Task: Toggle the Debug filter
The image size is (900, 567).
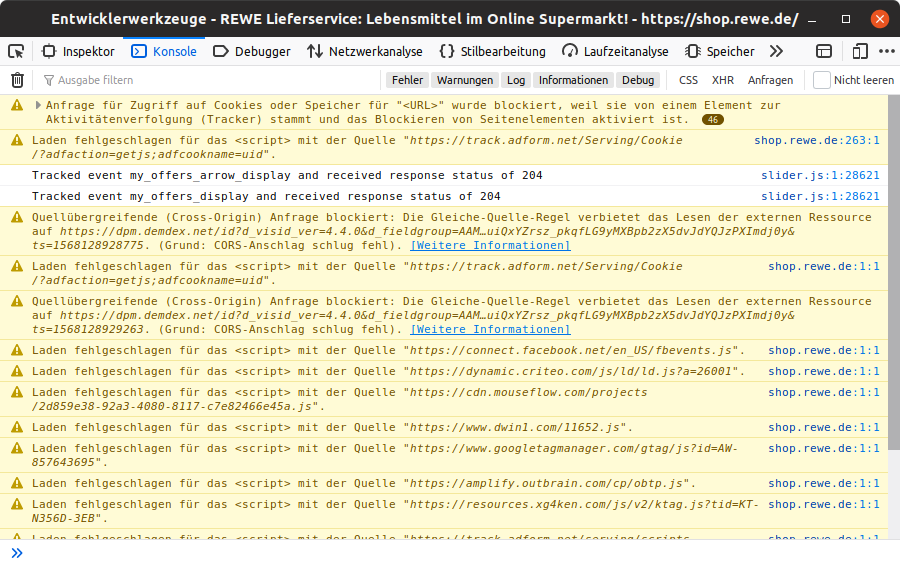Action: [x=638, y=80]
